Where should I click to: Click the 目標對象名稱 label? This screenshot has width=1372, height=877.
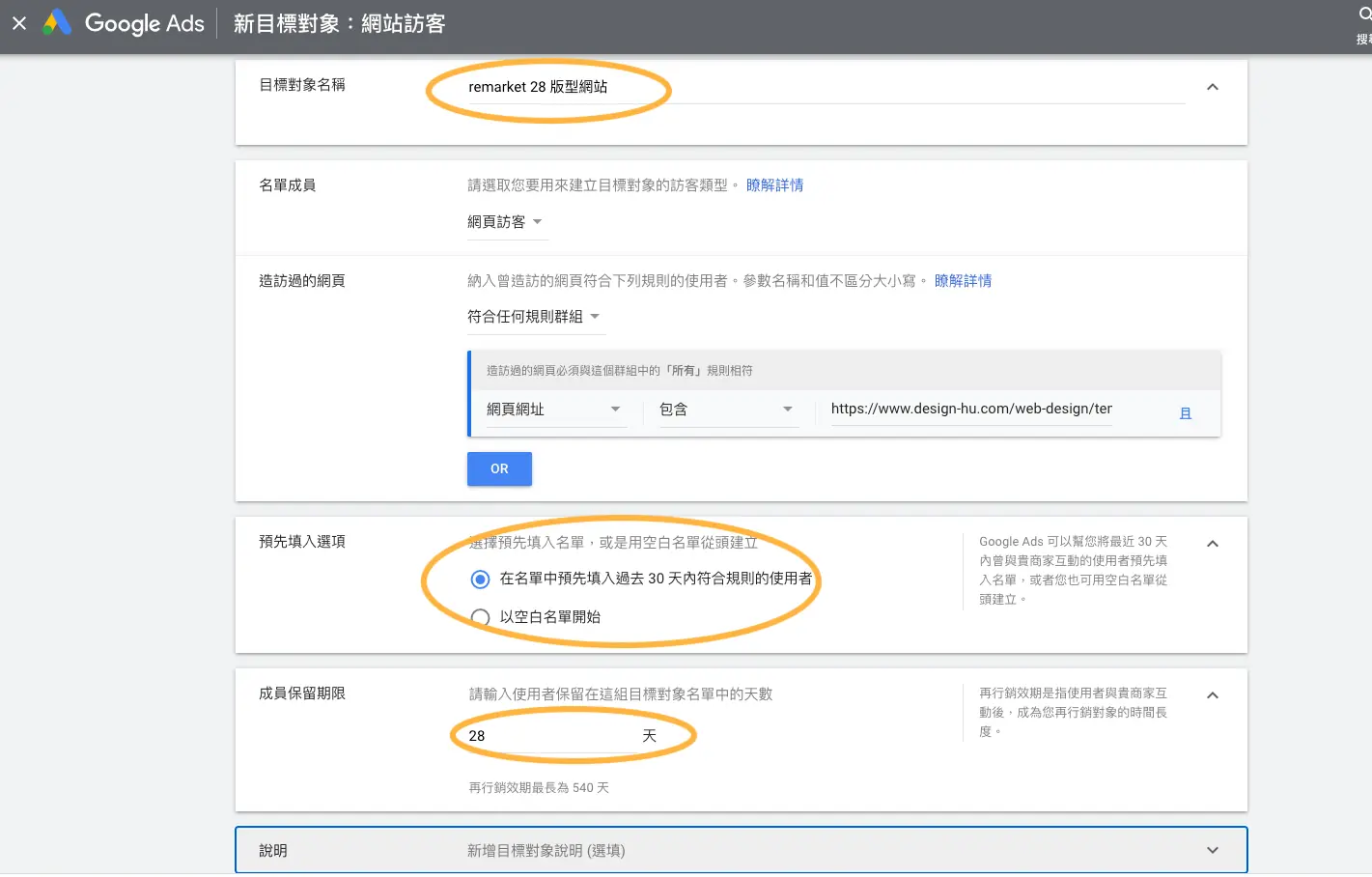click(x=302, y=85)
